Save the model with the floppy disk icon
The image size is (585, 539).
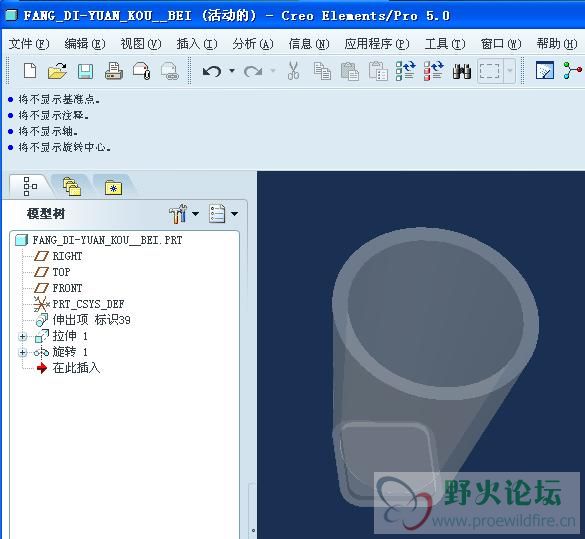click(x=85, y=71)
